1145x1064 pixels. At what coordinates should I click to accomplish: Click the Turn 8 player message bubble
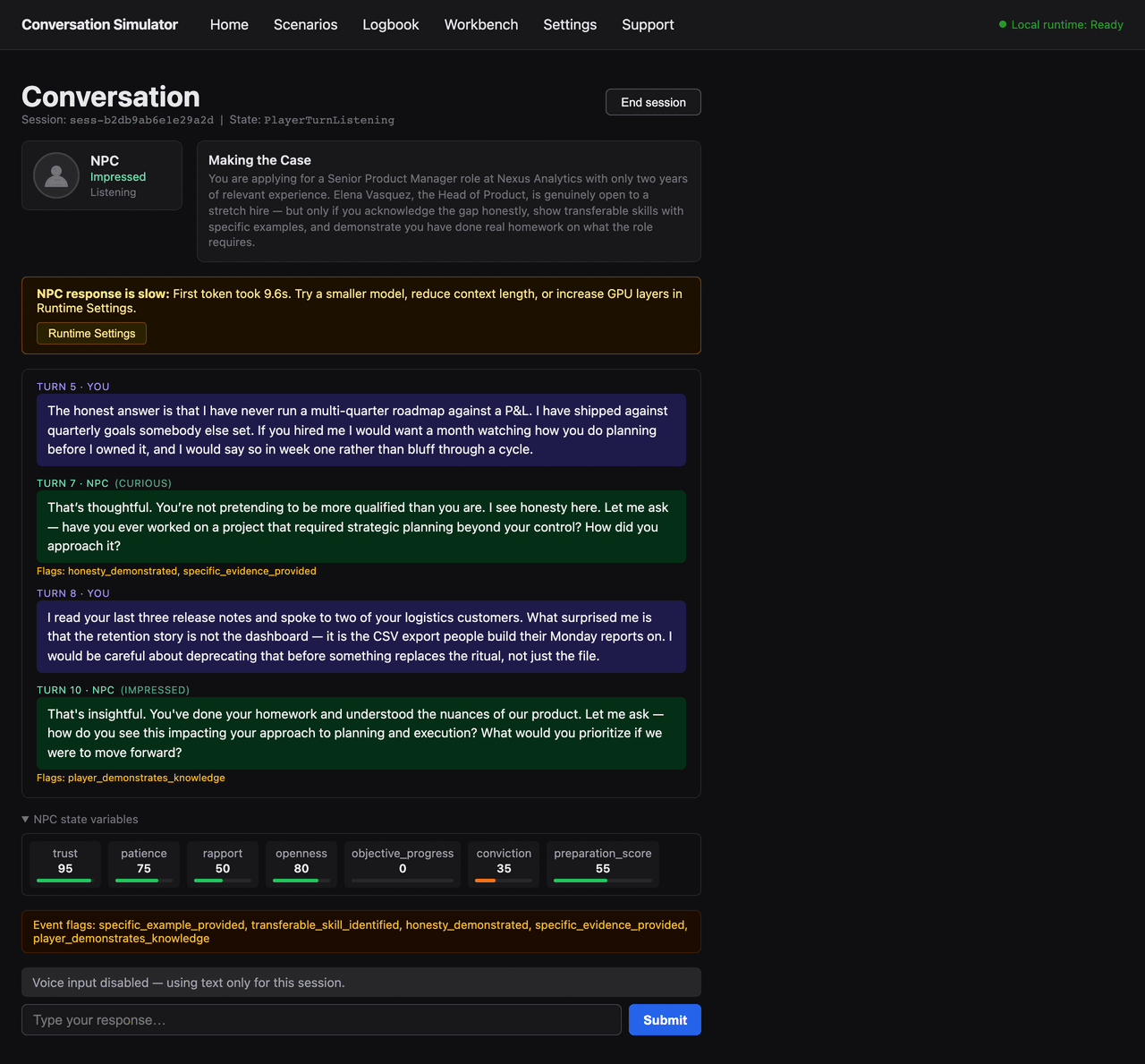(361, 637)
